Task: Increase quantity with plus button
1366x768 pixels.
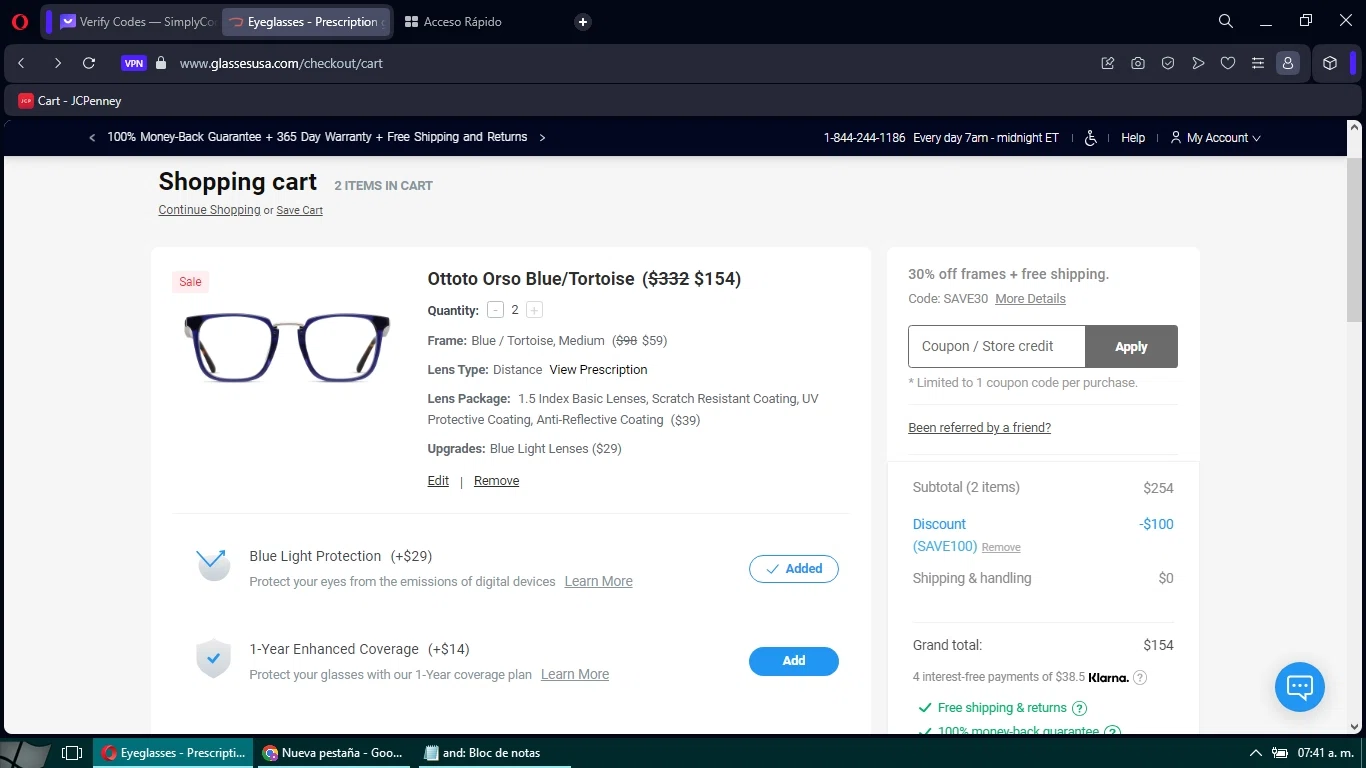Action: point(535,310)
